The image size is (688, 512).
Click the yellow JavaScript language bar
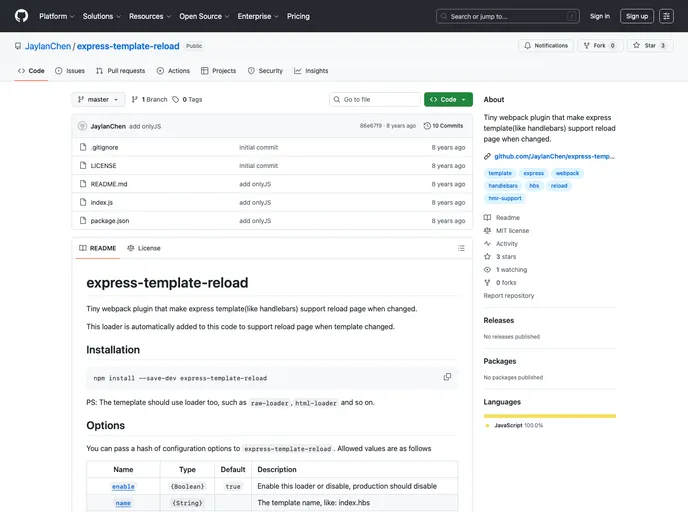point(549,415)
